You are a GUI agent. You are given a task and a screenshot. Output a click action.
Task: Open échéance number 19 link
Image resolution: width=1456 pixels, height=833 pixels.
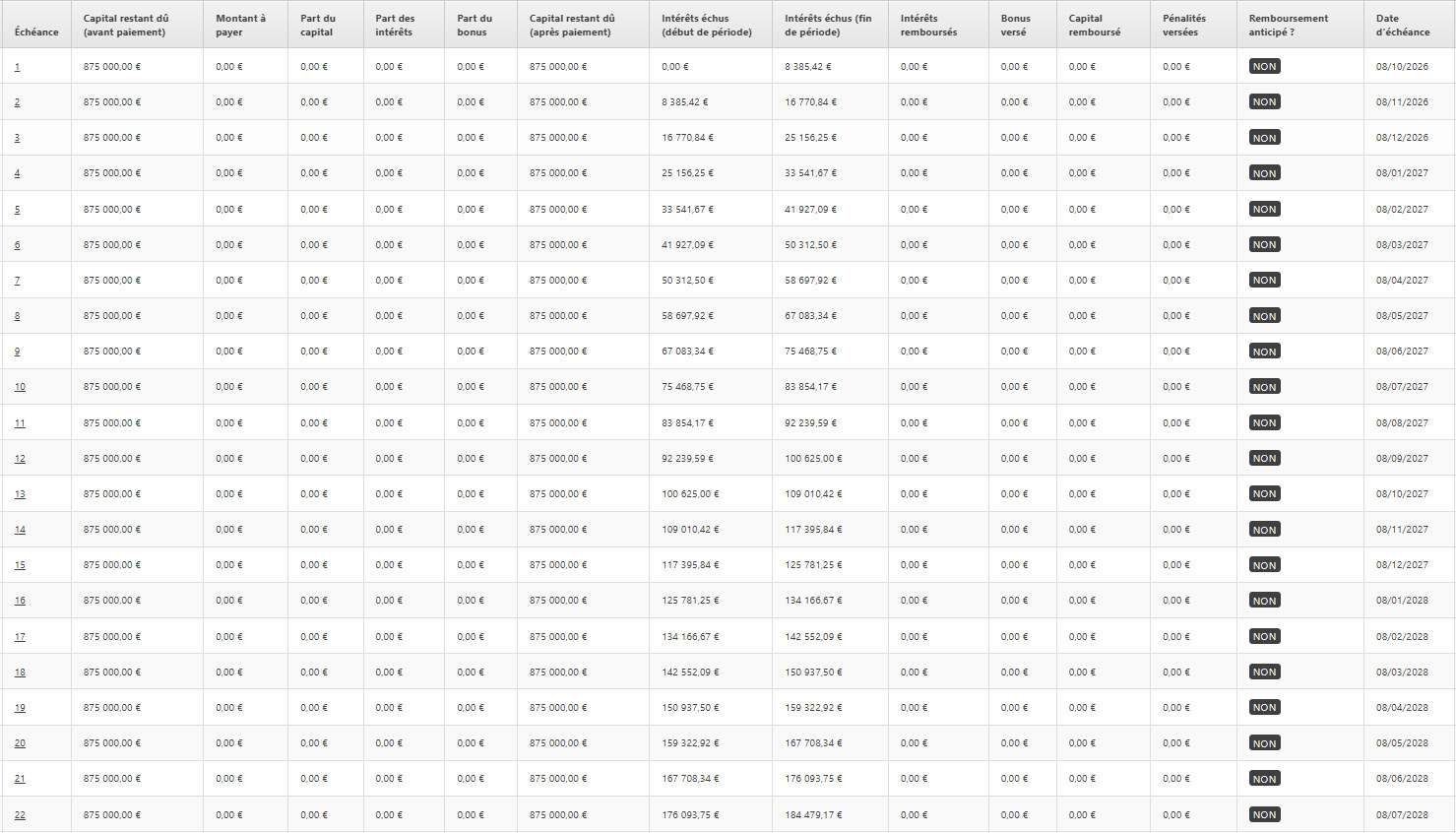click(20, 708)
